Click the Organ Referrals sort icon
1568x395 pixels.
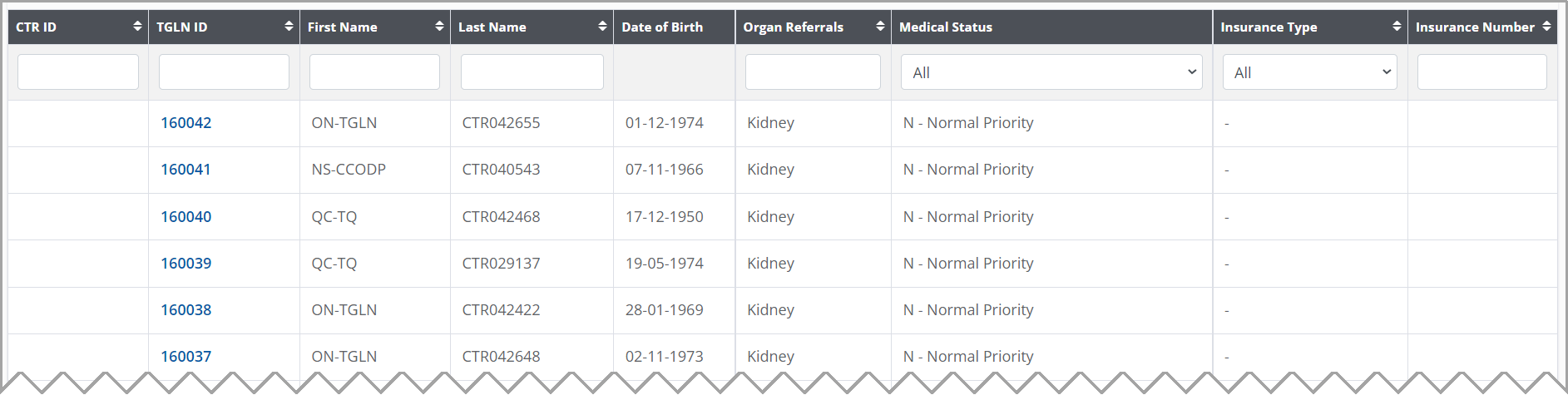[880, 27]
